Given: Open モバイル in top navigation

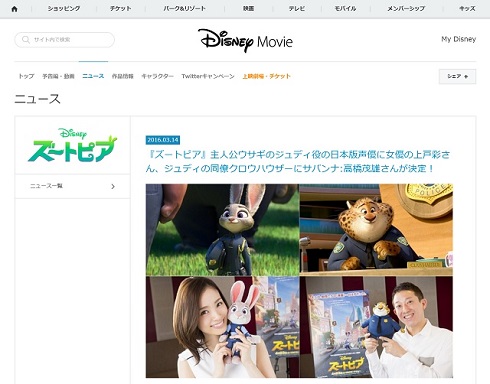Looking at the screenshot, I should tap(345, 9).
